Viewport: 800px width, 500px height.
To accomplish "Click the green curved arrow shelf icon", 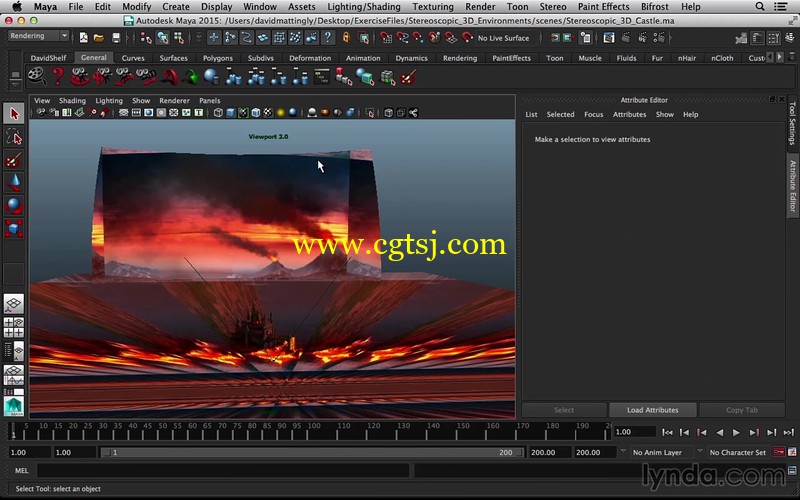I will (x=191, y=77).
